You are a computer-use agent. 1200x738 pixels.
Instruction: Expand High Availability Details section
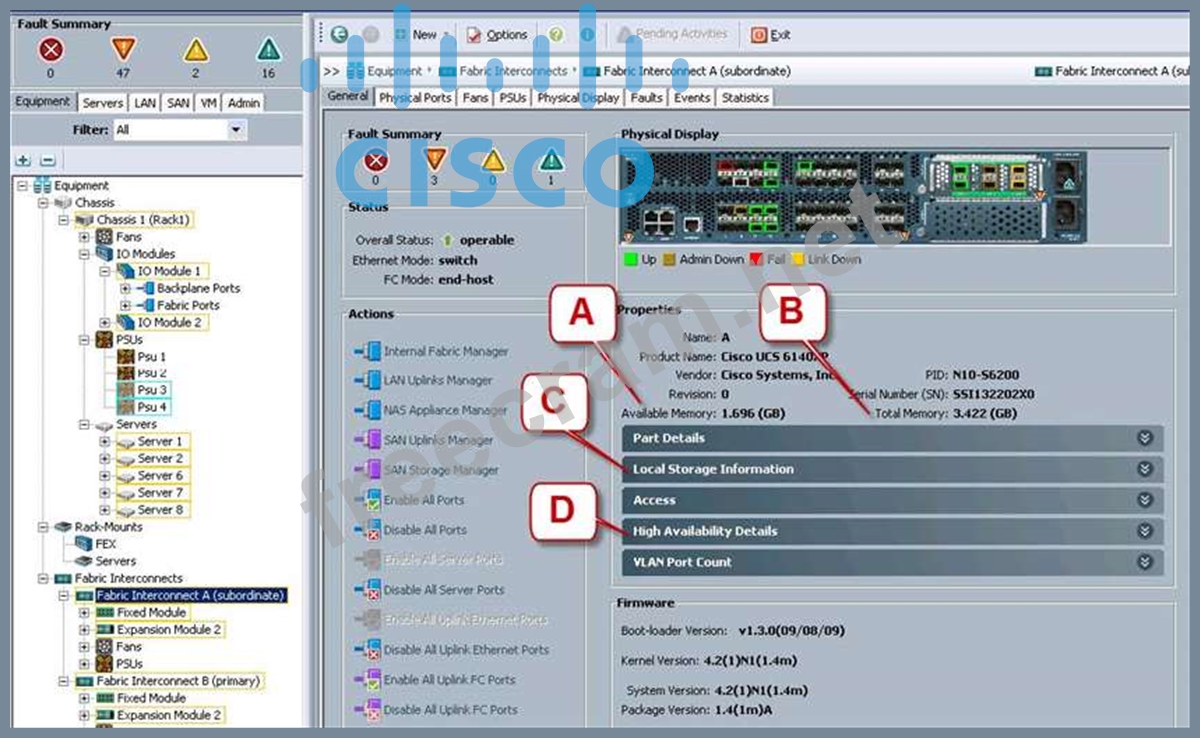1145,531
